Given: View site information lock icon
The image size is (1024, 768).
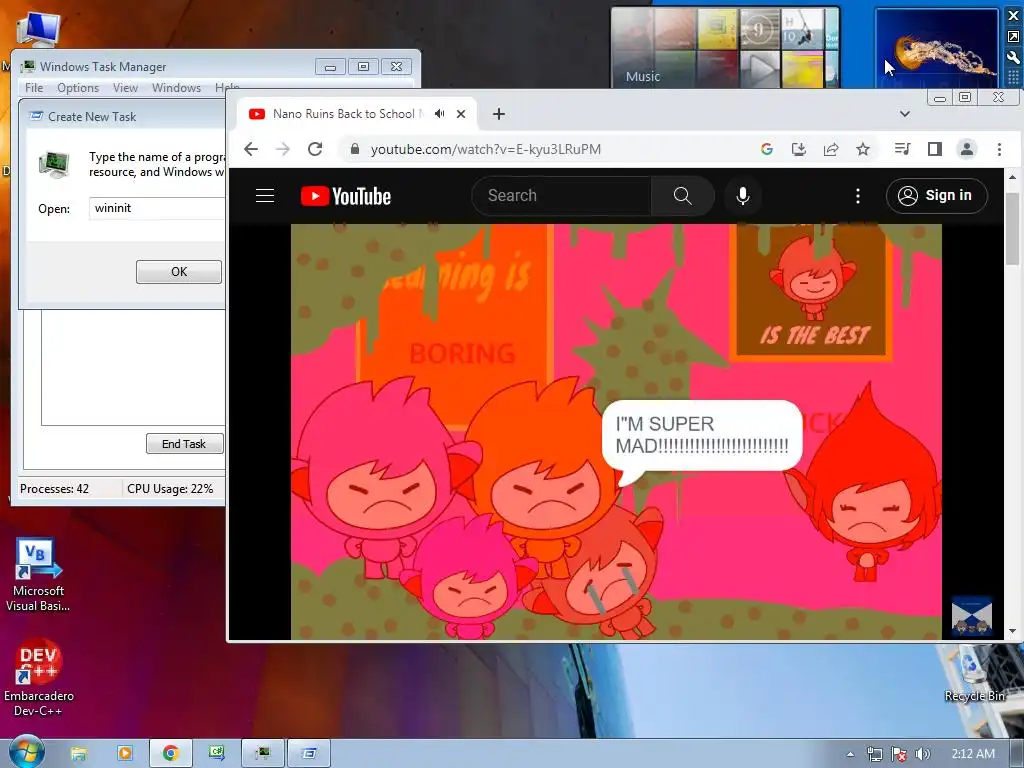Looking at the screenshot, I should point(354,149).
